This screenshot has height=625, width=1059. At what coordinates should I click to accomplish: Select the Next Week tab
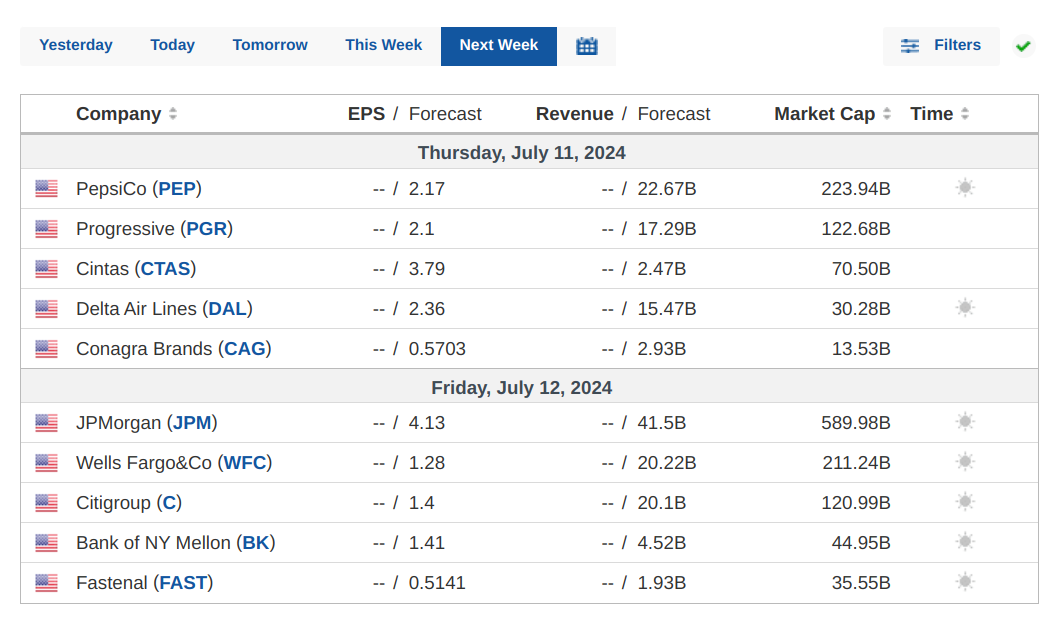(x=498, y=45)
